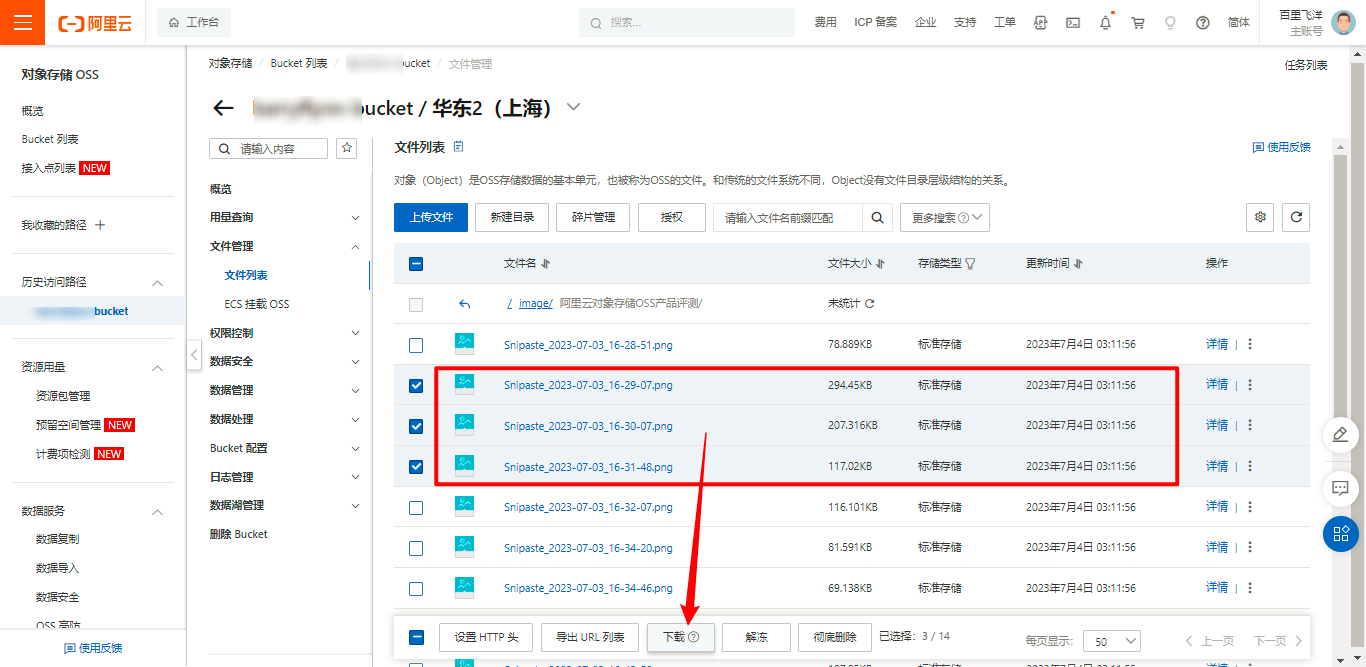The width and height of the screenshot is (1366, 667).
Task: Click the star favorite icon
Action: click(347, 148)
